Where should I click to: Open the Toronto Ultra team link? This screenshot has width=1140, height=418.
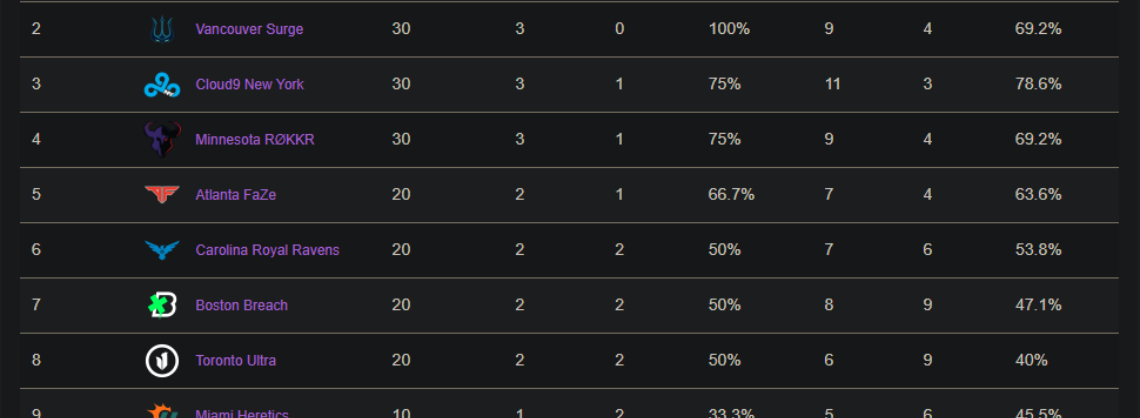coord(236,361)
